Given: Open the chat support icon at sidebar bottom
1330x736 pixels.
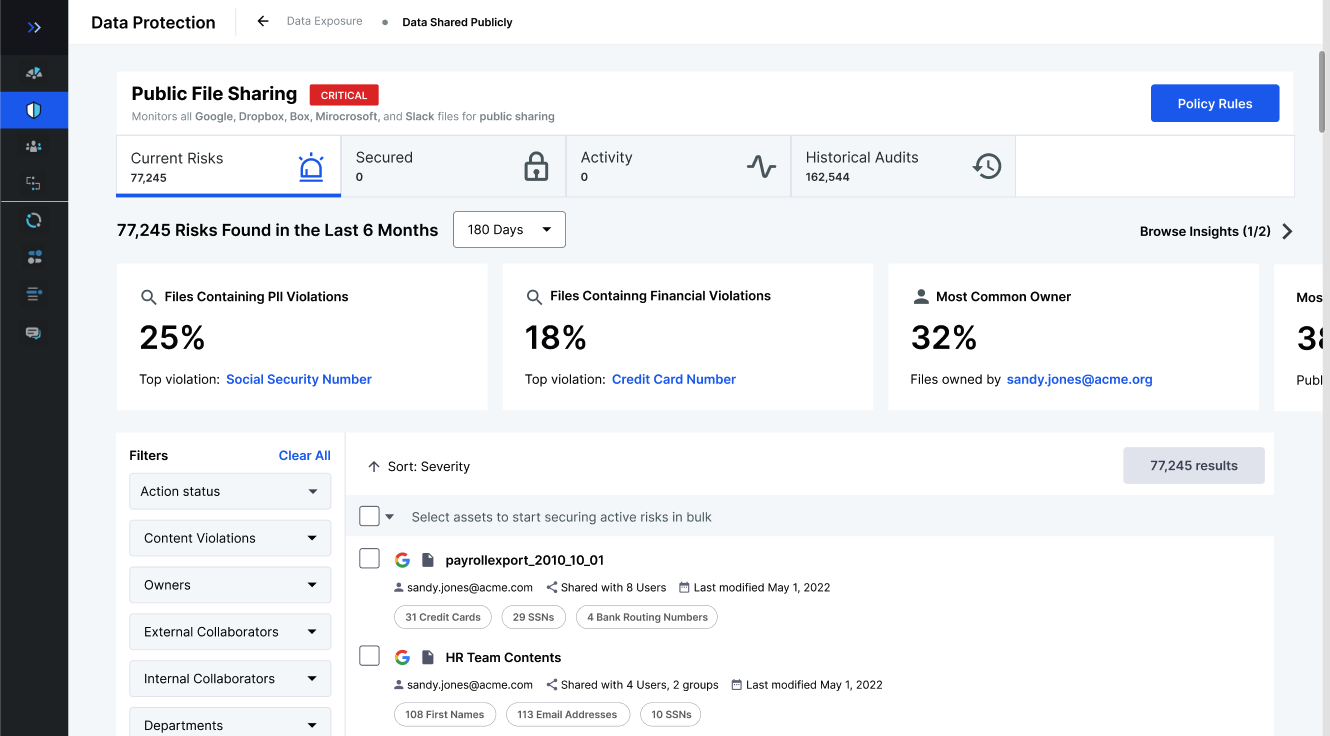Looking at the screenshot, I should coord(33,331).
